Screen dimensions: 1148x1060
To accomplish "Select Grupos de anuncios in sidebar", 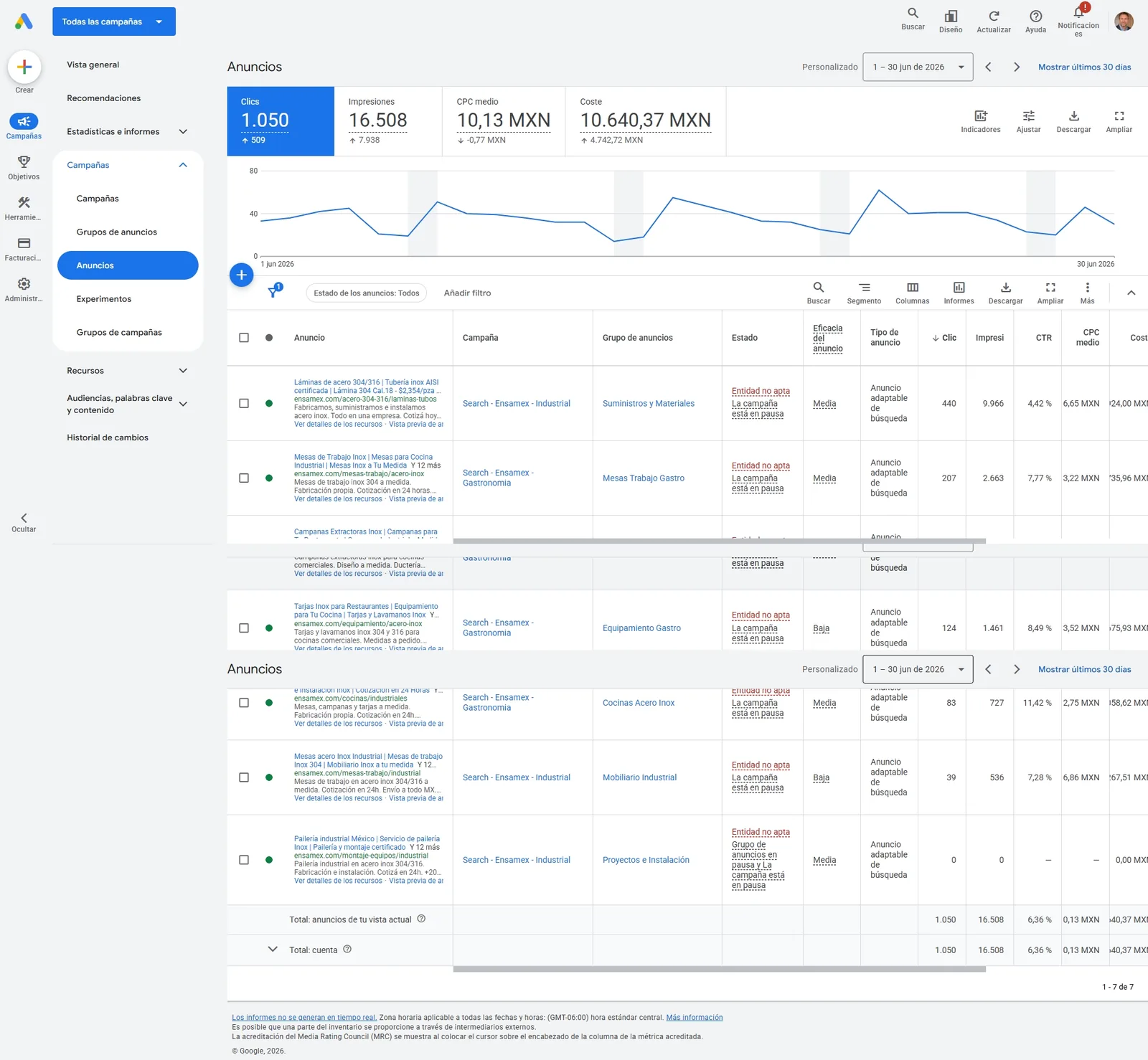I will tap(117, 232).
